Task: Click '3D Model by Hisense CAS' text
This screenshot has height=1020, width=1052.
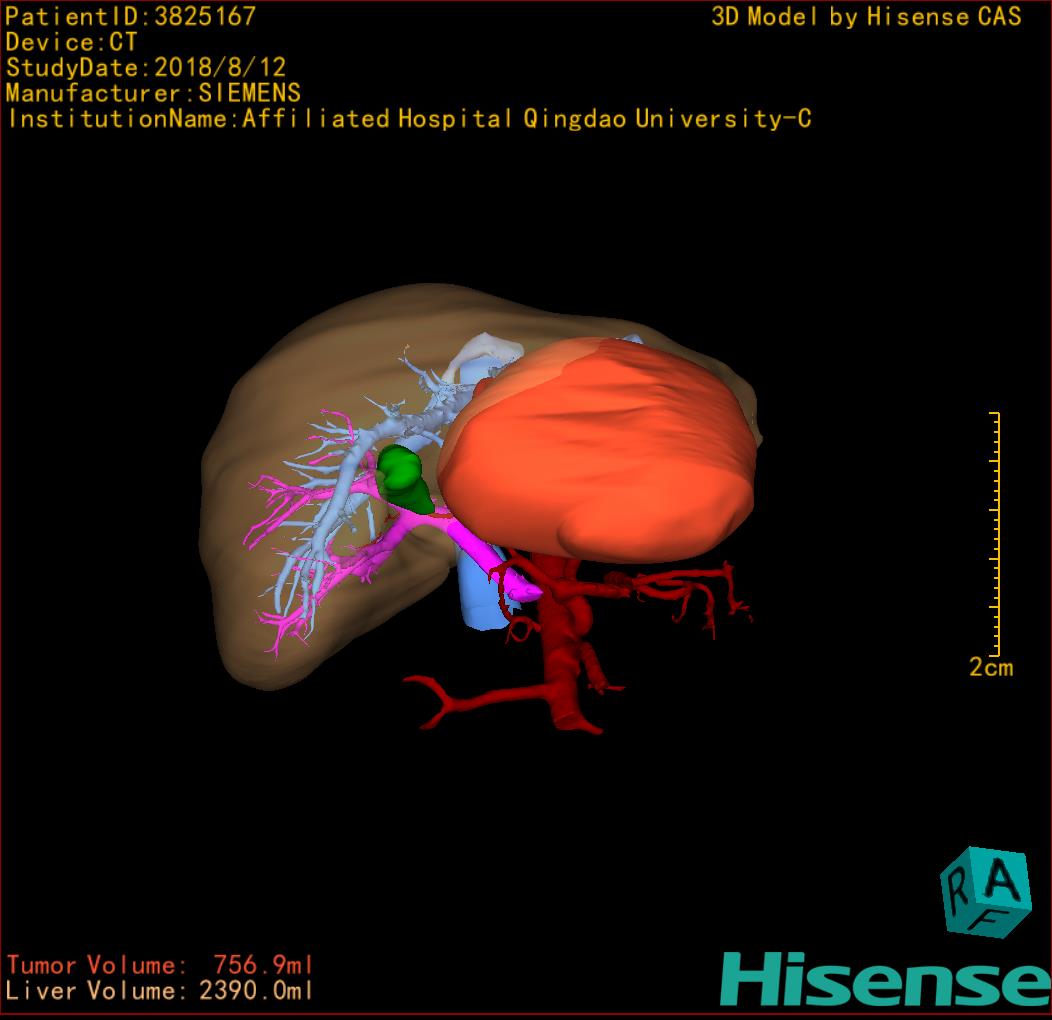Action: [866, 16]
